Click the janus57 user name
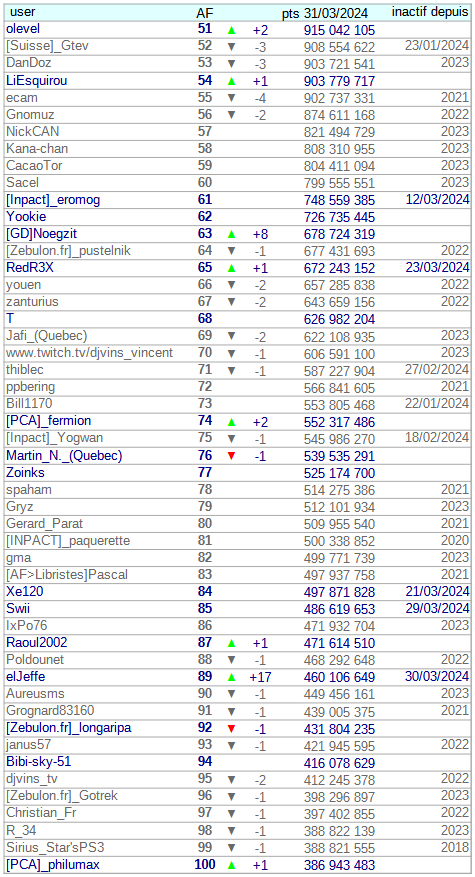The width and height of the screenshot is (475, 877). [28, 746]
